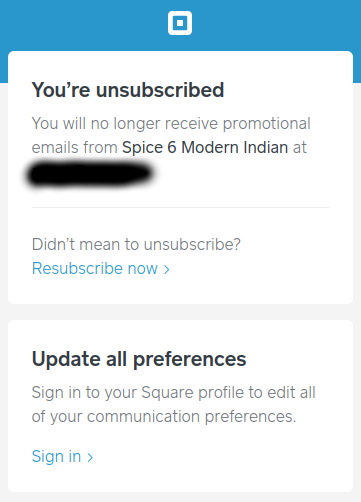This screenshot has width=361, height=502.
Task: Click the Update all preferences heading
Action: tap(139, 359)
